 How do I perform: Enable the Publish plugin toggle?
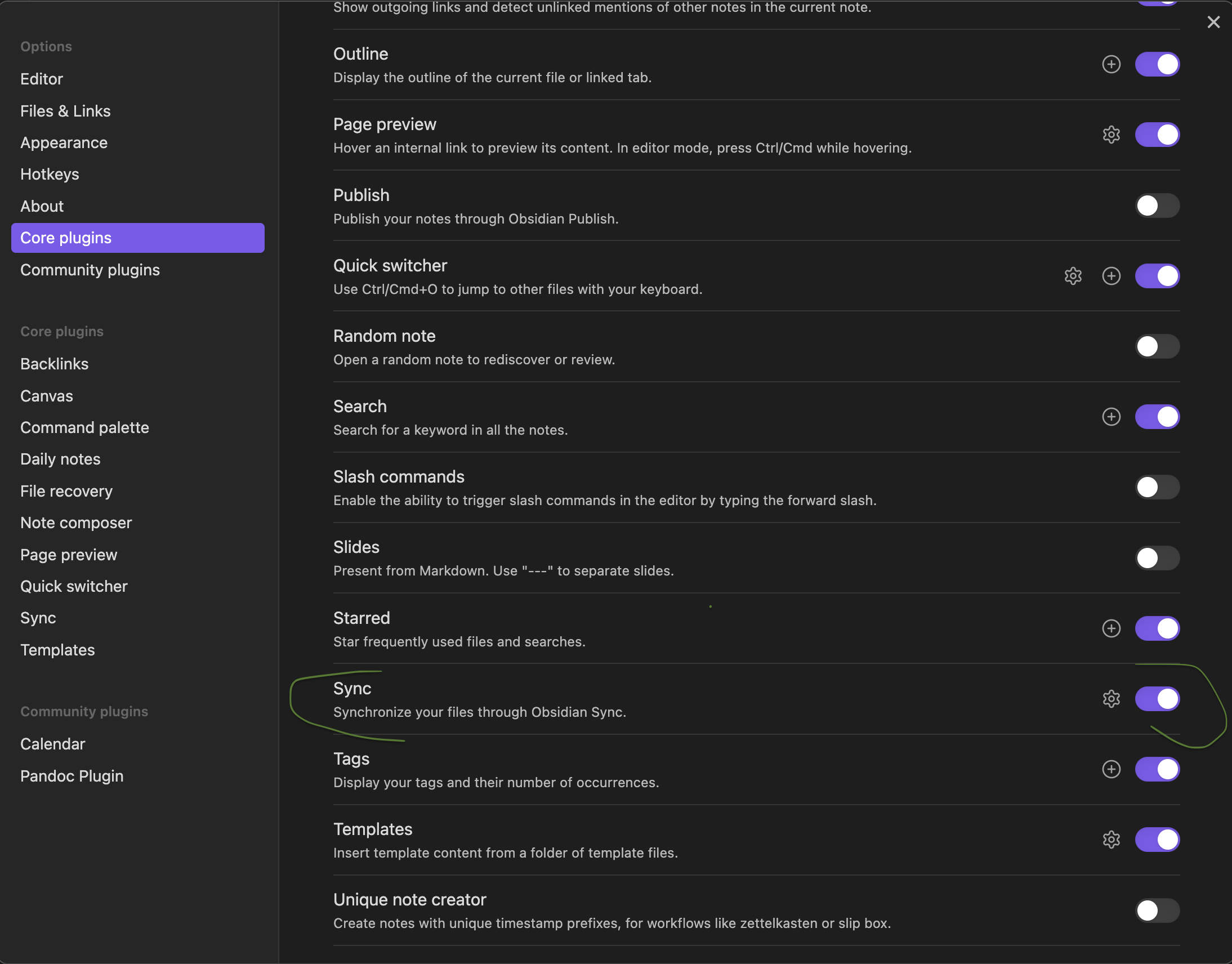coord(1157,206)
